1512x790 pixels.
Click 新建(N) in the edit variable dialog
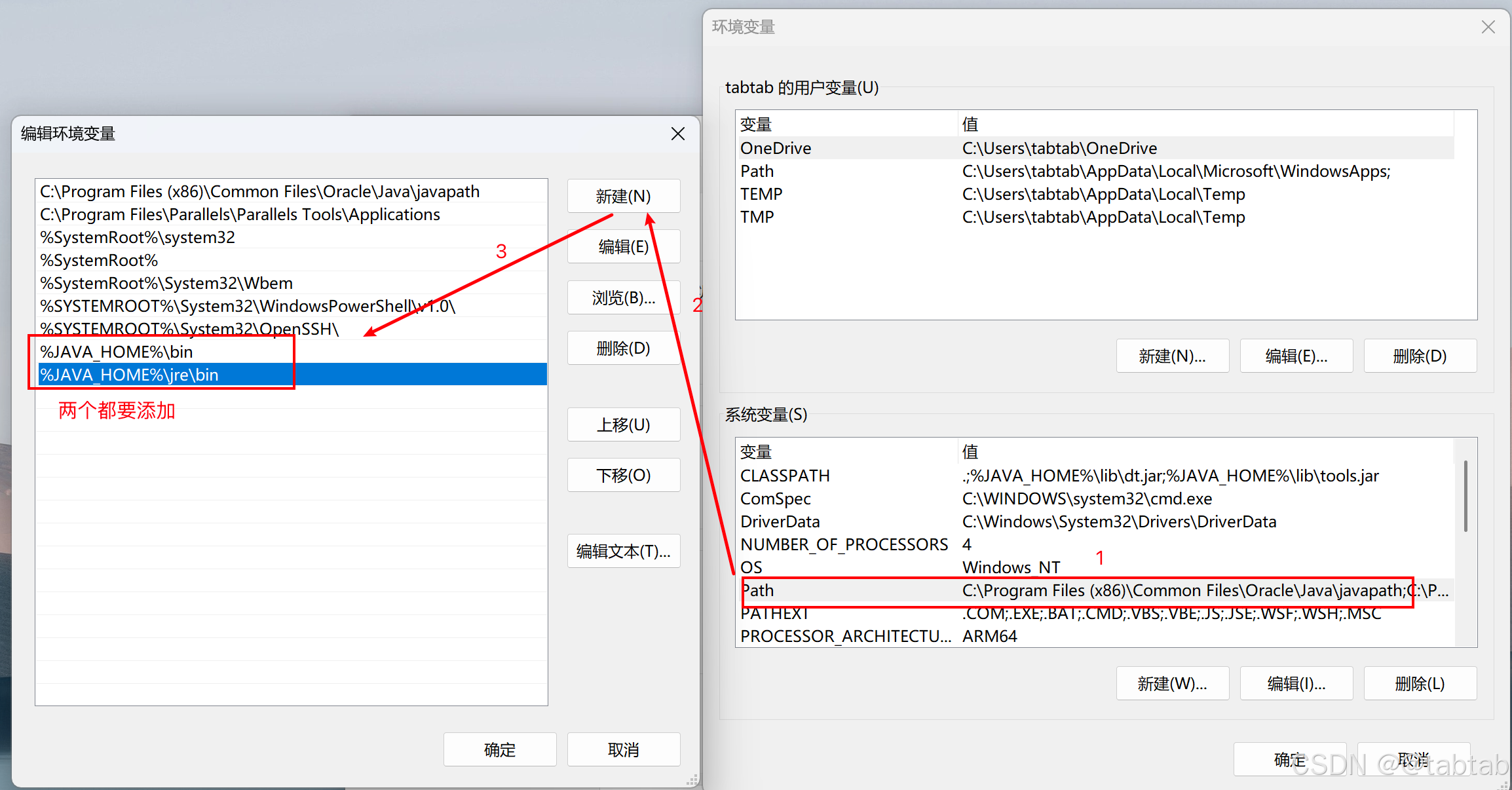tap(623, 196)
